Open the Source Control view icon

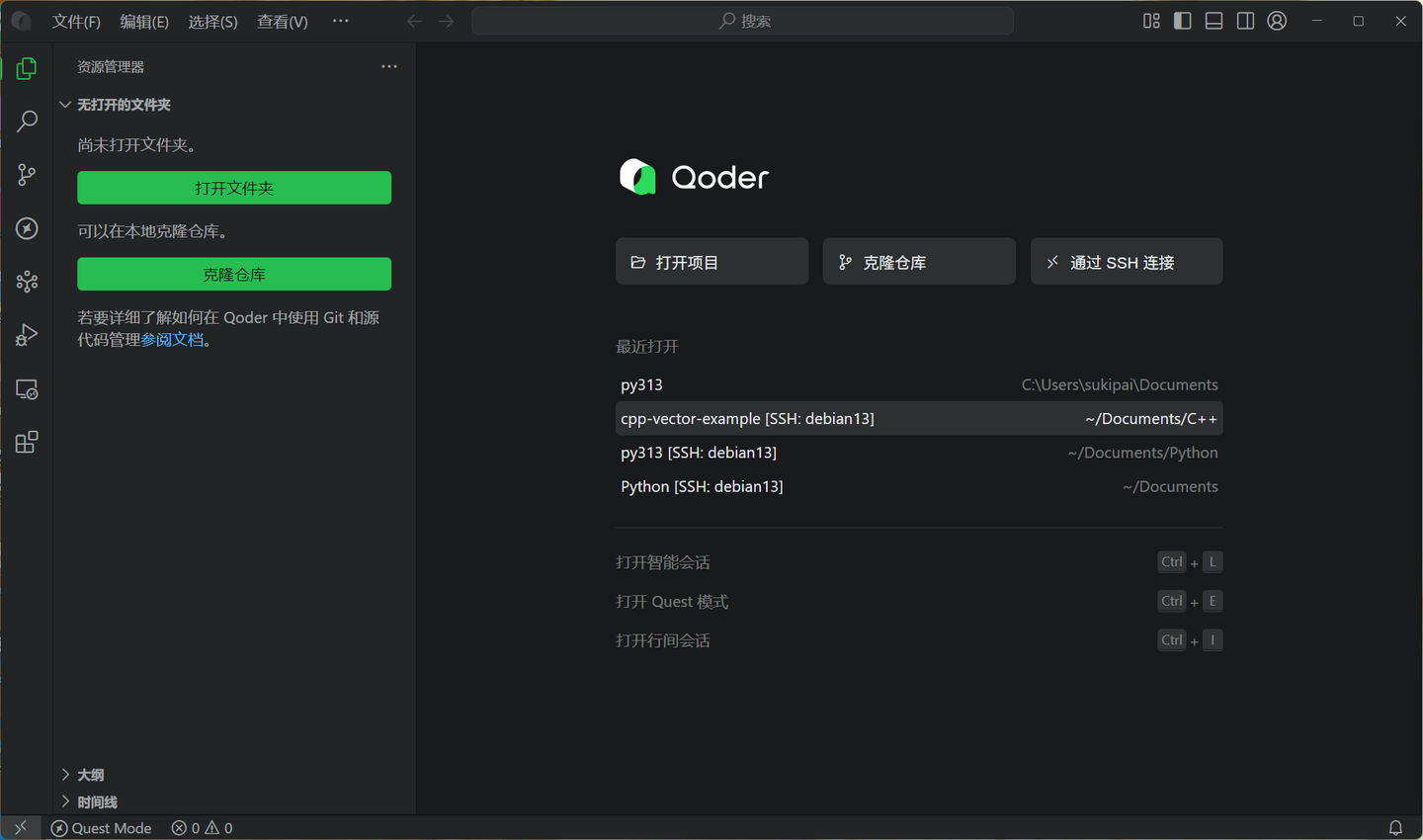(x=27, y=175)
